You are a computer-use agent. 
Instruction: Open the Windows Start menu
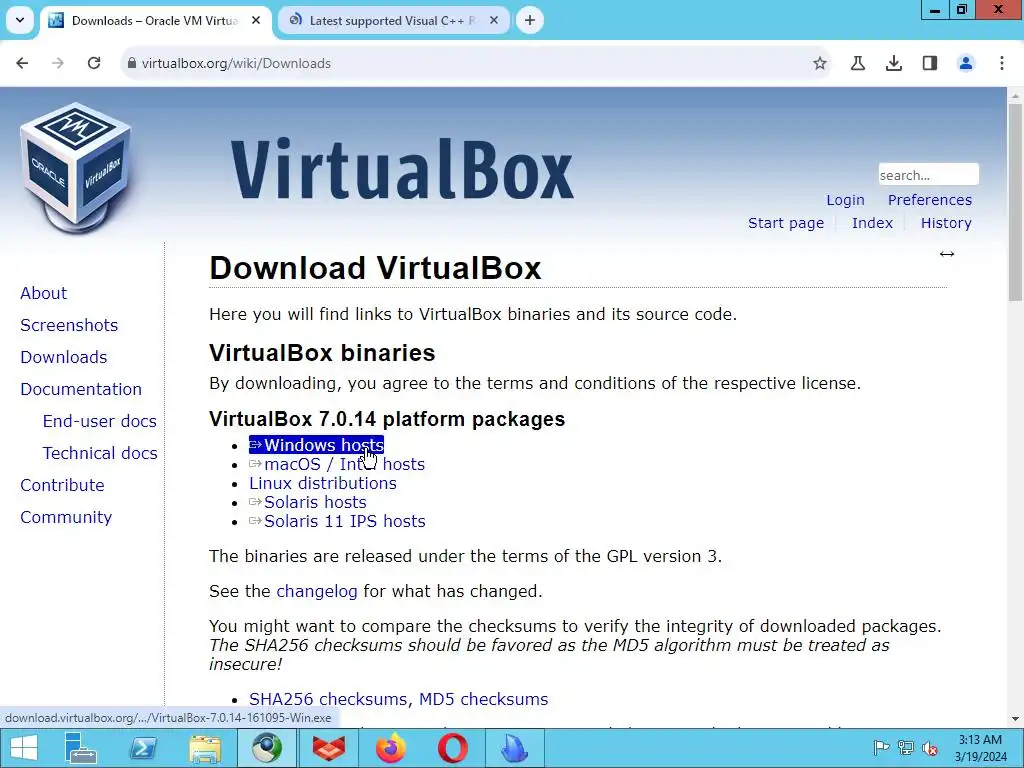click(x=24, y=748)
